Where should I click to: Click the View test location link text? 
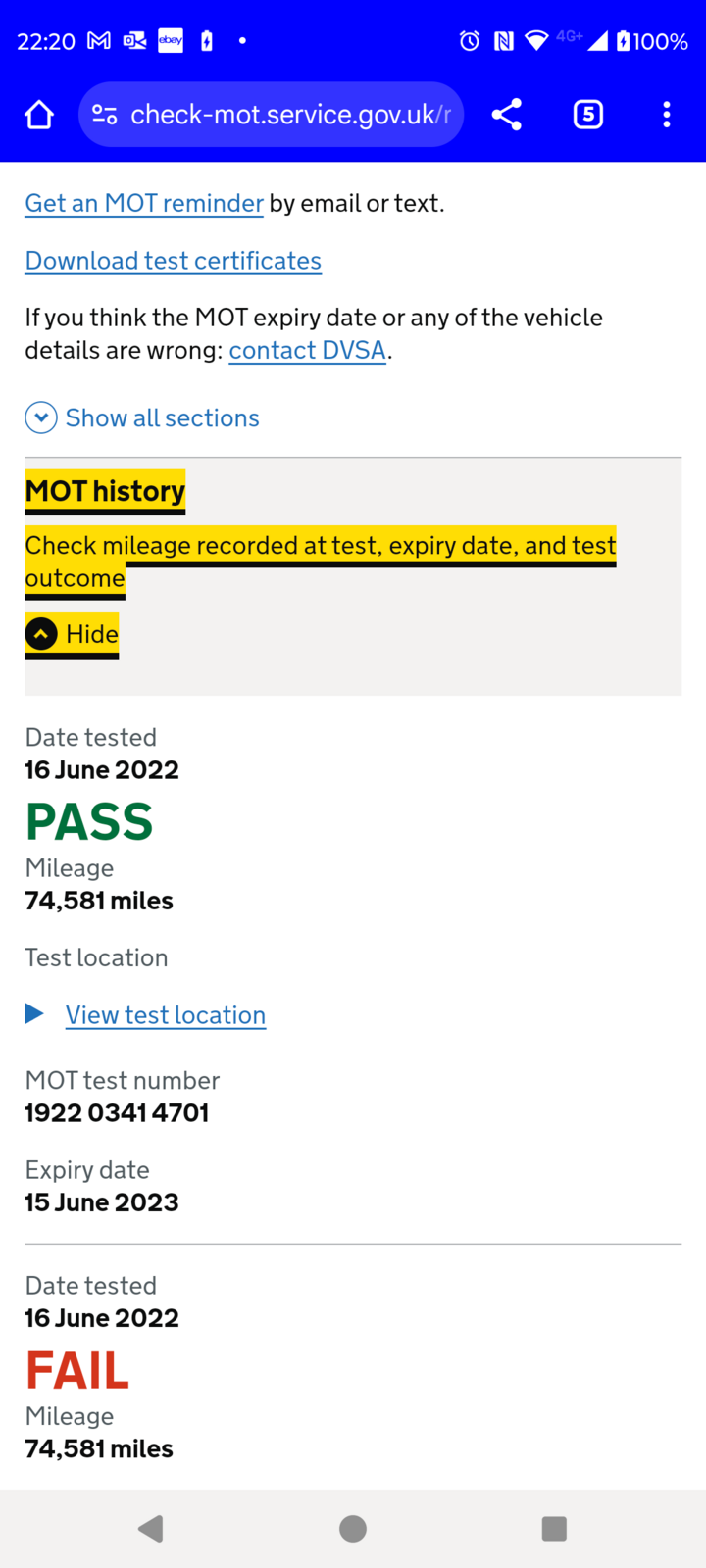(166, 1015)
